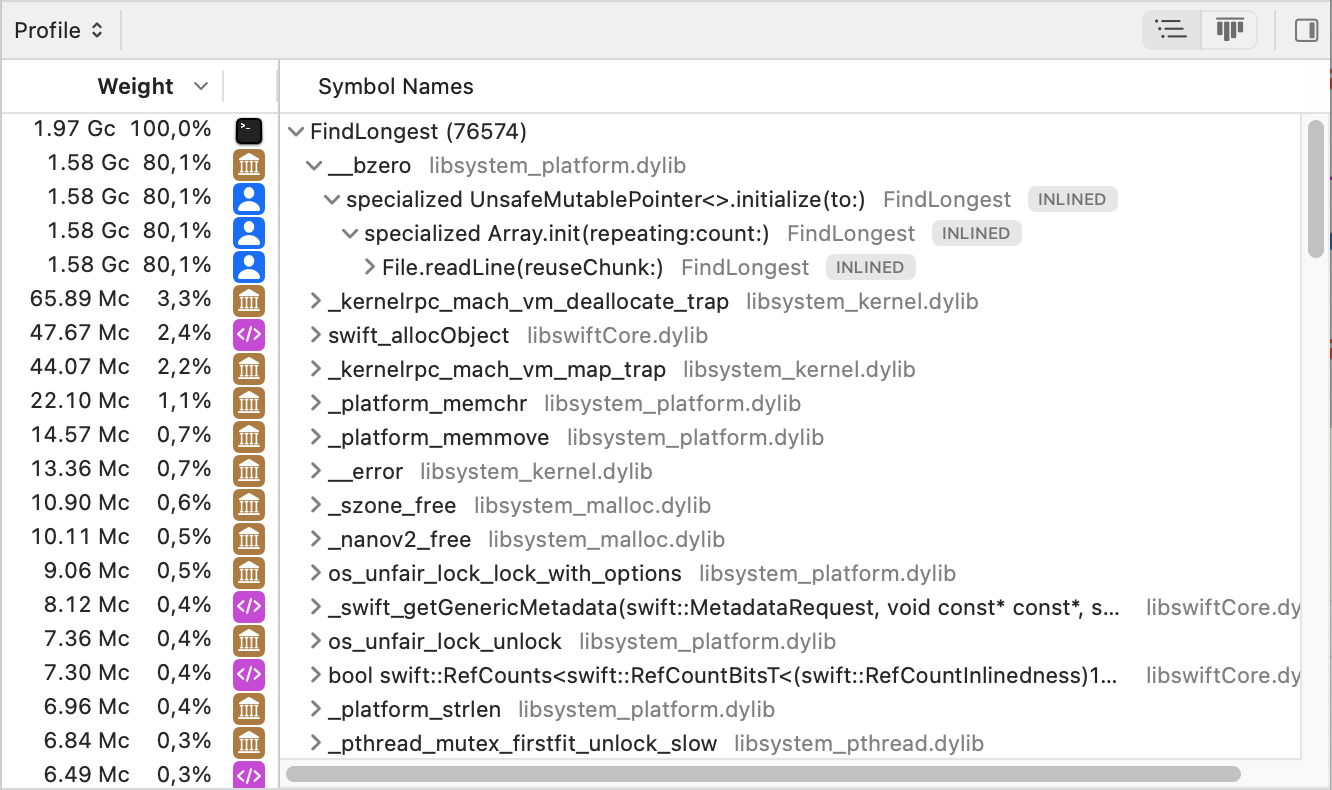1332x790 pixels.
Task: Click the user icon for UnsafeMutablePointer initialize row
Action: tap(248, 198)
